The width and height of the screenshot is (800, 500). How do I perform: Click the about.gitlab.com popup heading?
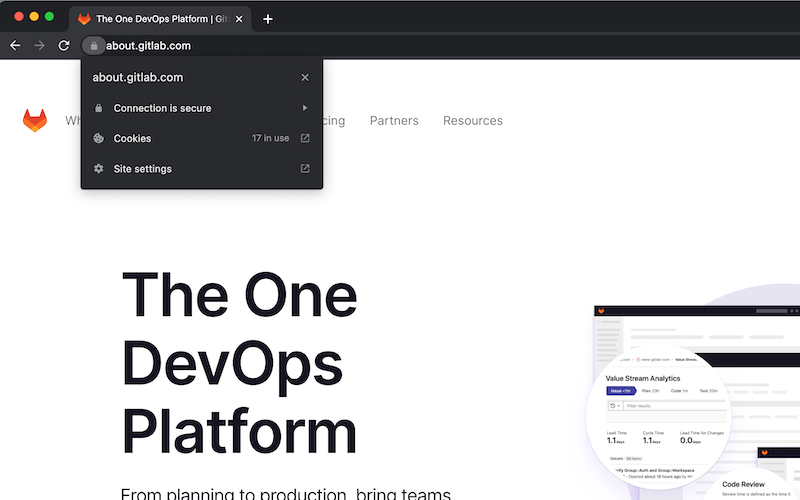[138, 78]
